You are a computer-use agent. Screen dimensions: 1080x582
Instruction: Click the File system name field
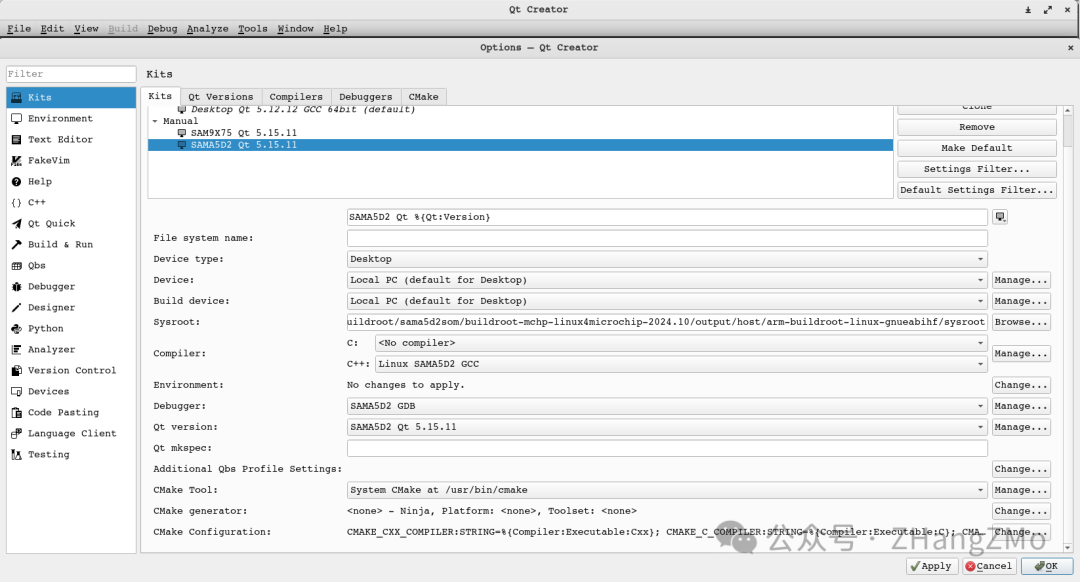[x=667, y=238]
